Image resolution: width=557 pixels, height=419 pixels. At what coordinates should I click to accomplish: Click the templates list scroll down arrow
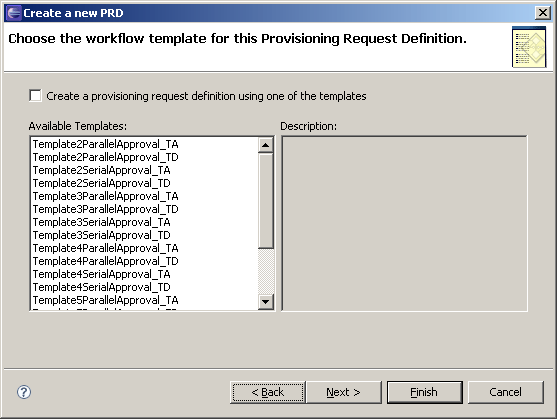[266, 302]
